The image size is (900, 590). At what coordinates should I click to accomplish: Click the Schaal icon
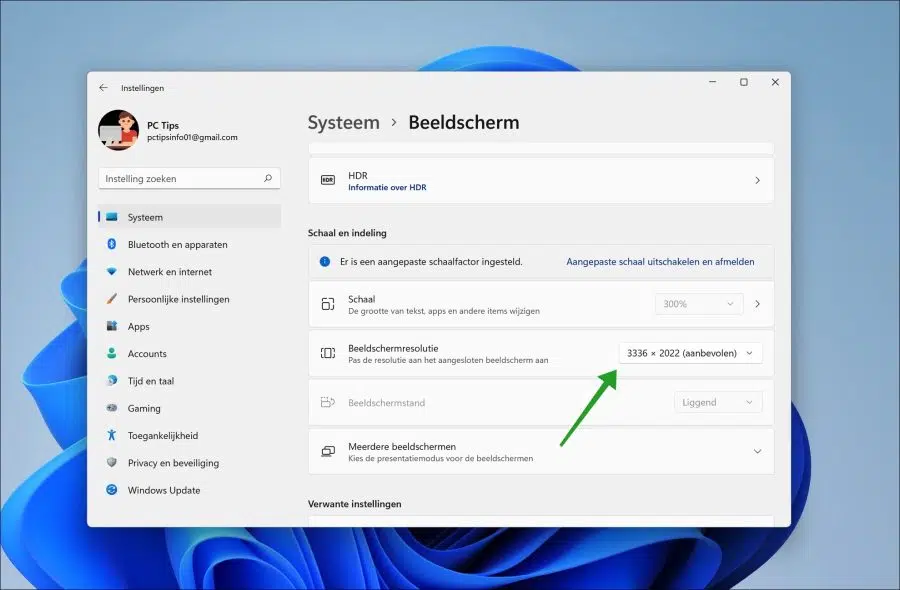[x=328, y=304]
